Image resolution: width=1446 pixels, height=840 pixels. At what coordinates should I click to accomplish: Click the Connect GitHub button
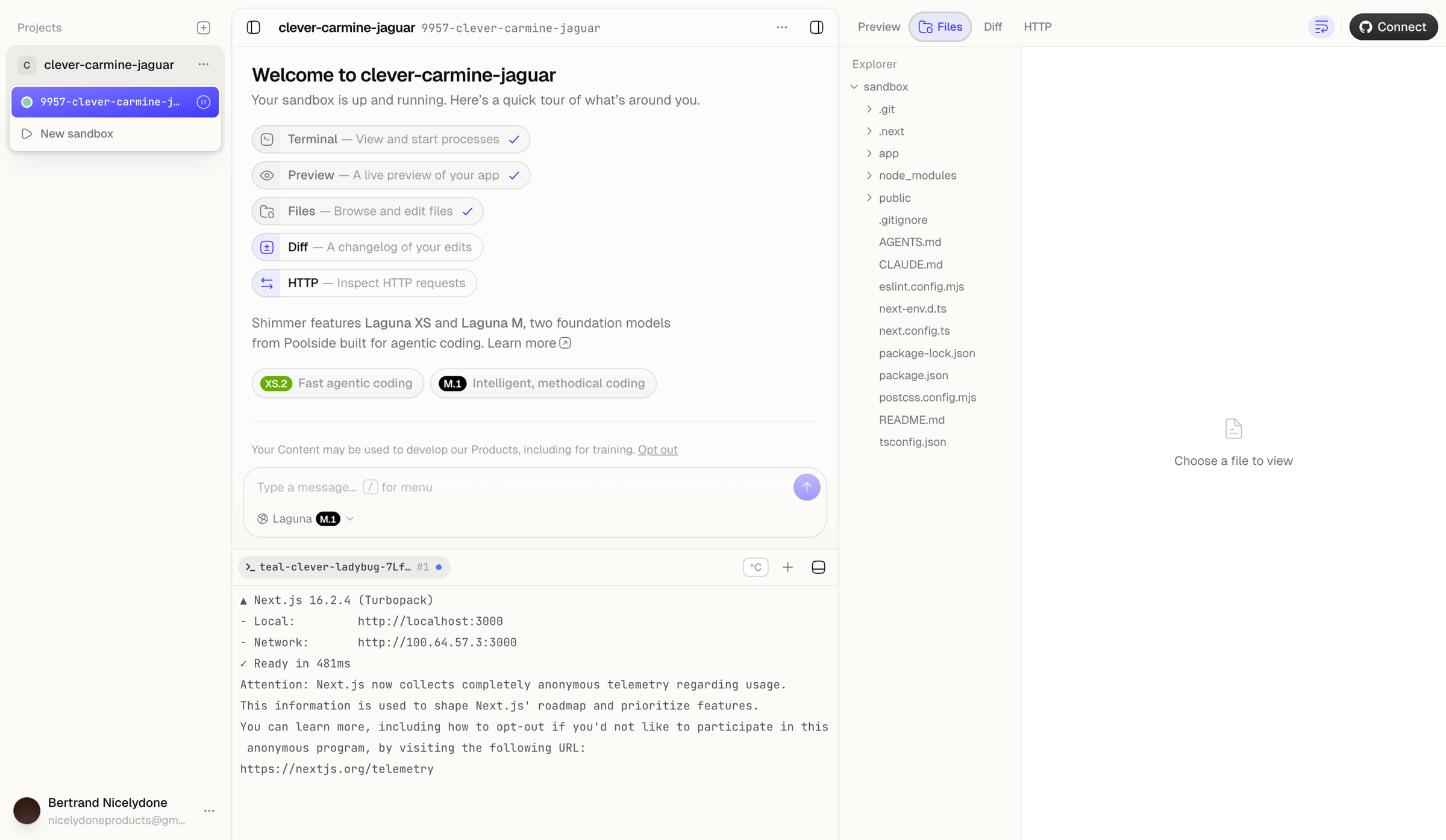[x=1393, y=27]
